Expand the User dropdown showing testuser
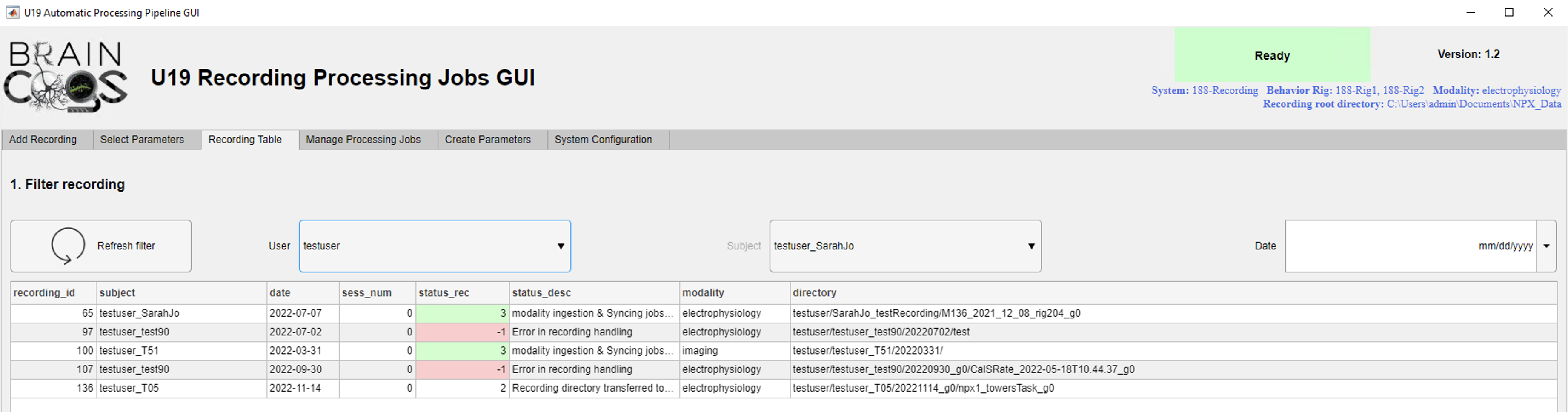 click(435, 246)
